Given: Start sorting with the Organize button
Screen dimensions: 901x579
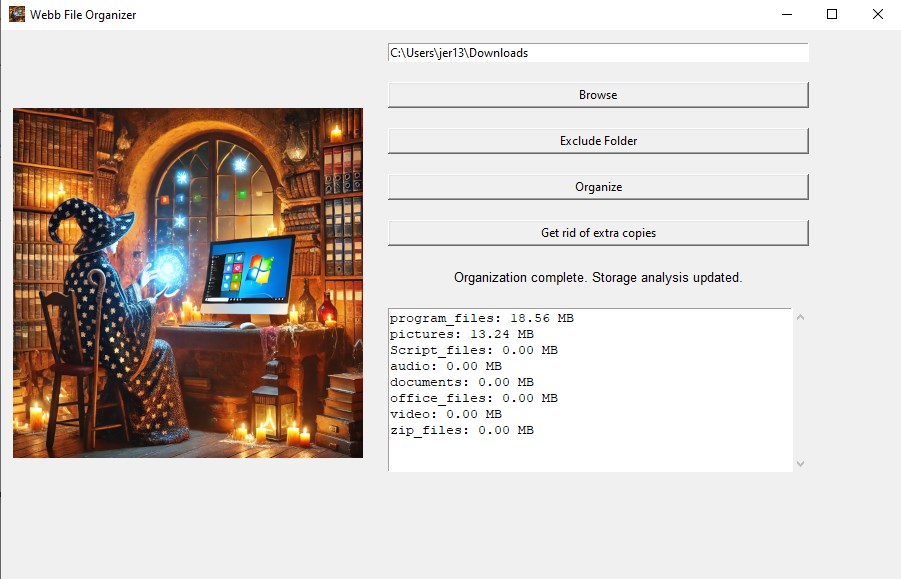Looking at the screenshot, I should coord(598,187).
